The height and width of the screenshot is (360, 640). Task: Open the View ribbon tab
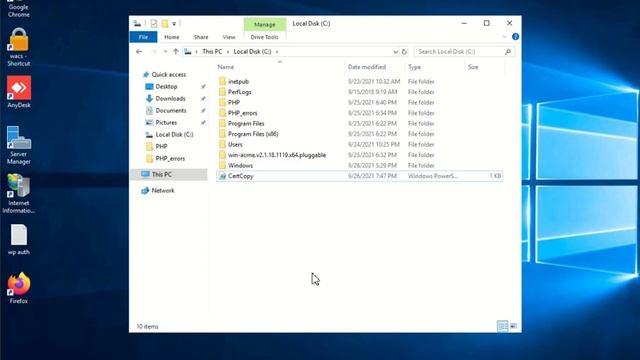[229, 37]
